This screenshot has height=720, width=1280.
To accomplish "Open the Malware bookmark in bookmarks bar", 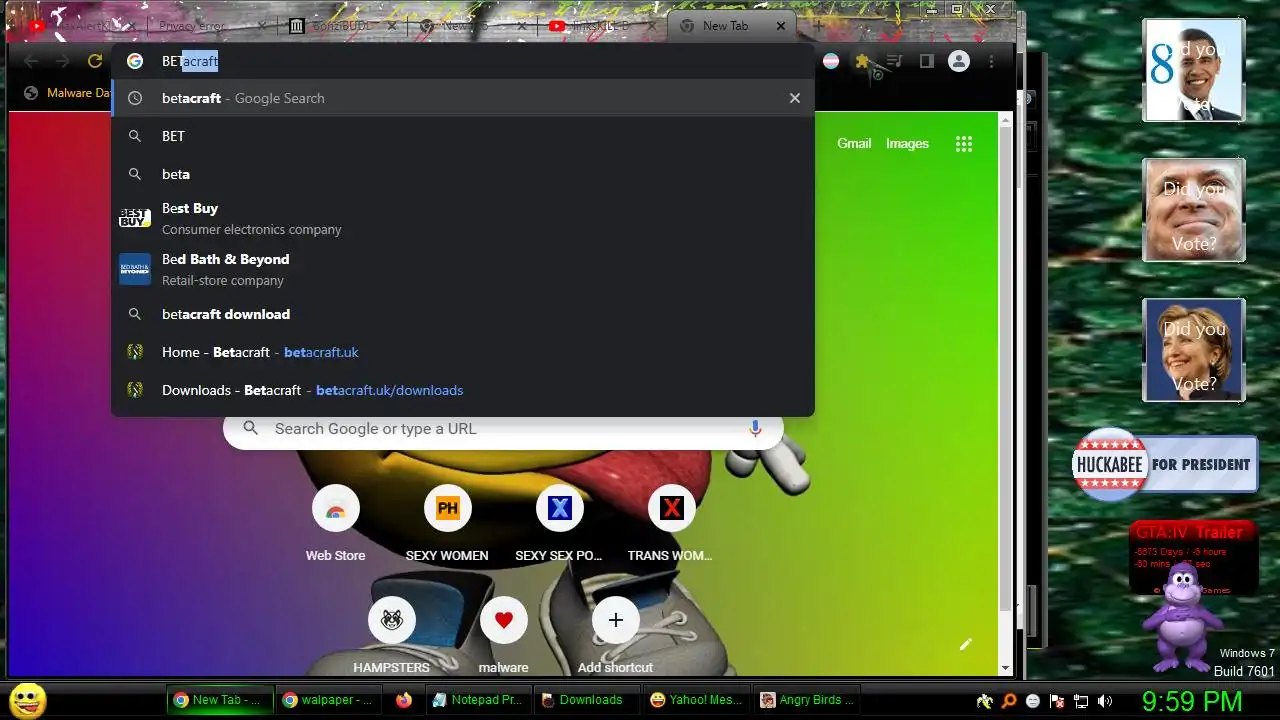I will pos(68,93).
